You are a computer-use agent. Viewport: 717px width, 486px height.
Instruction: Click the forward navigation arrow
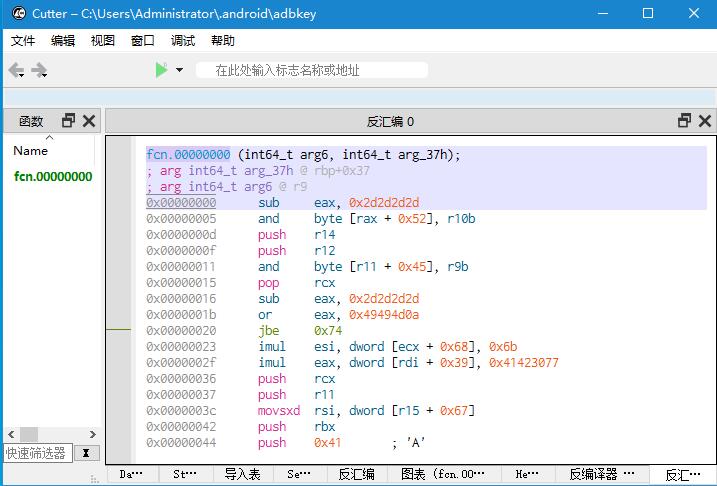[40, 70]
